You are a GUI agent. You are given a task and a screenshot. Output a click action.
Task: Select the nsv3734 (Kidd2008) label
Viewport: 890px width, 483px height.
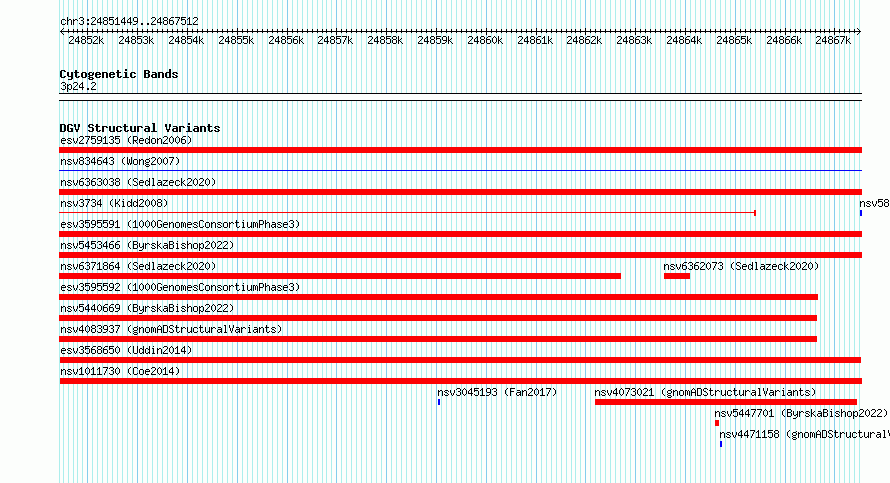pos(114,203)
